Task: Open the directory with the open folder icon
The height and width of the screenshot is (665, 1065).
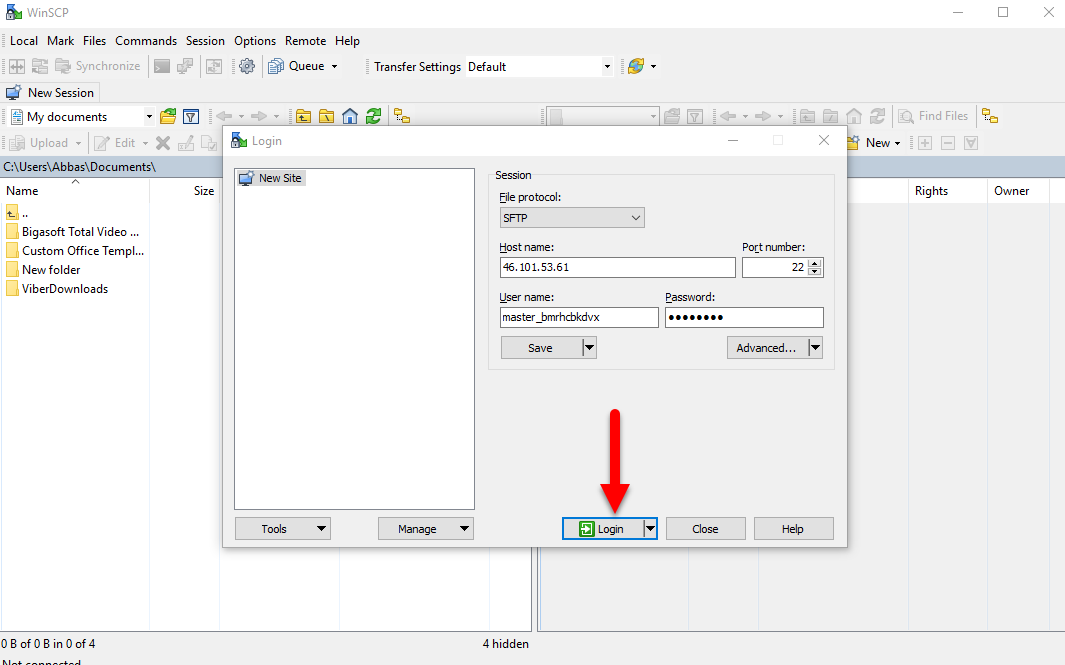Action: [167, 116]
